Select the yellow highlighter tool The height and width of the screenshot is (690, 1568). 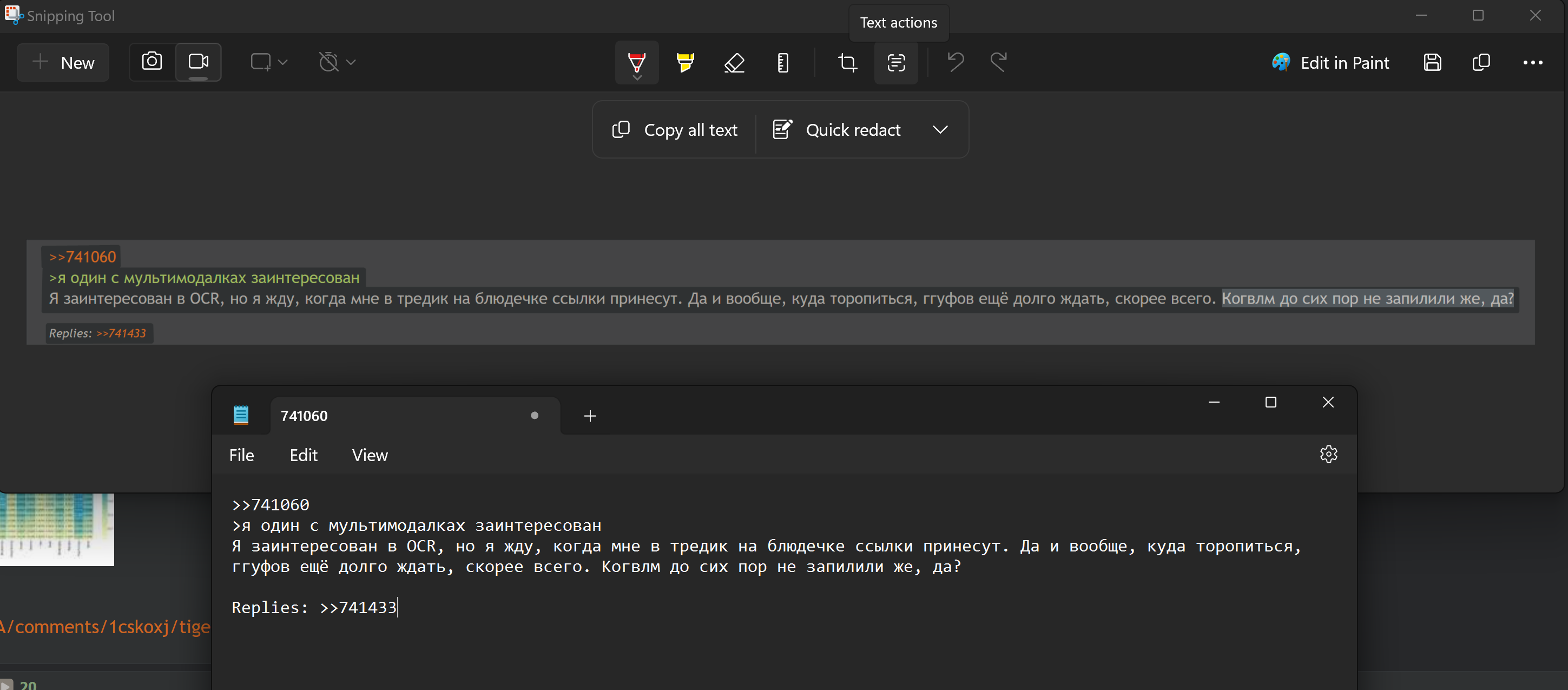[x=685, y=62]
